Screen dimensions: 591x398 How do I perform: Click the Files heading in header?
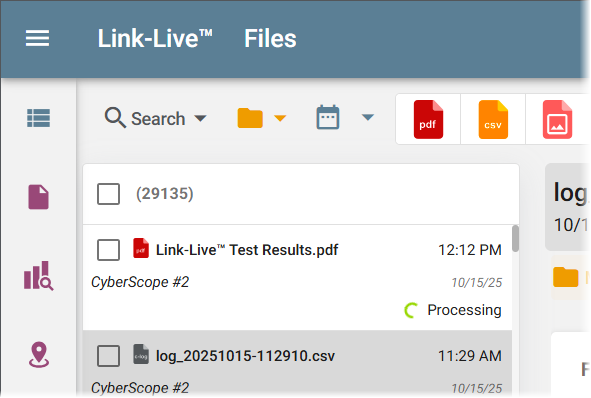pyautogui.click(x=270, y=38)
